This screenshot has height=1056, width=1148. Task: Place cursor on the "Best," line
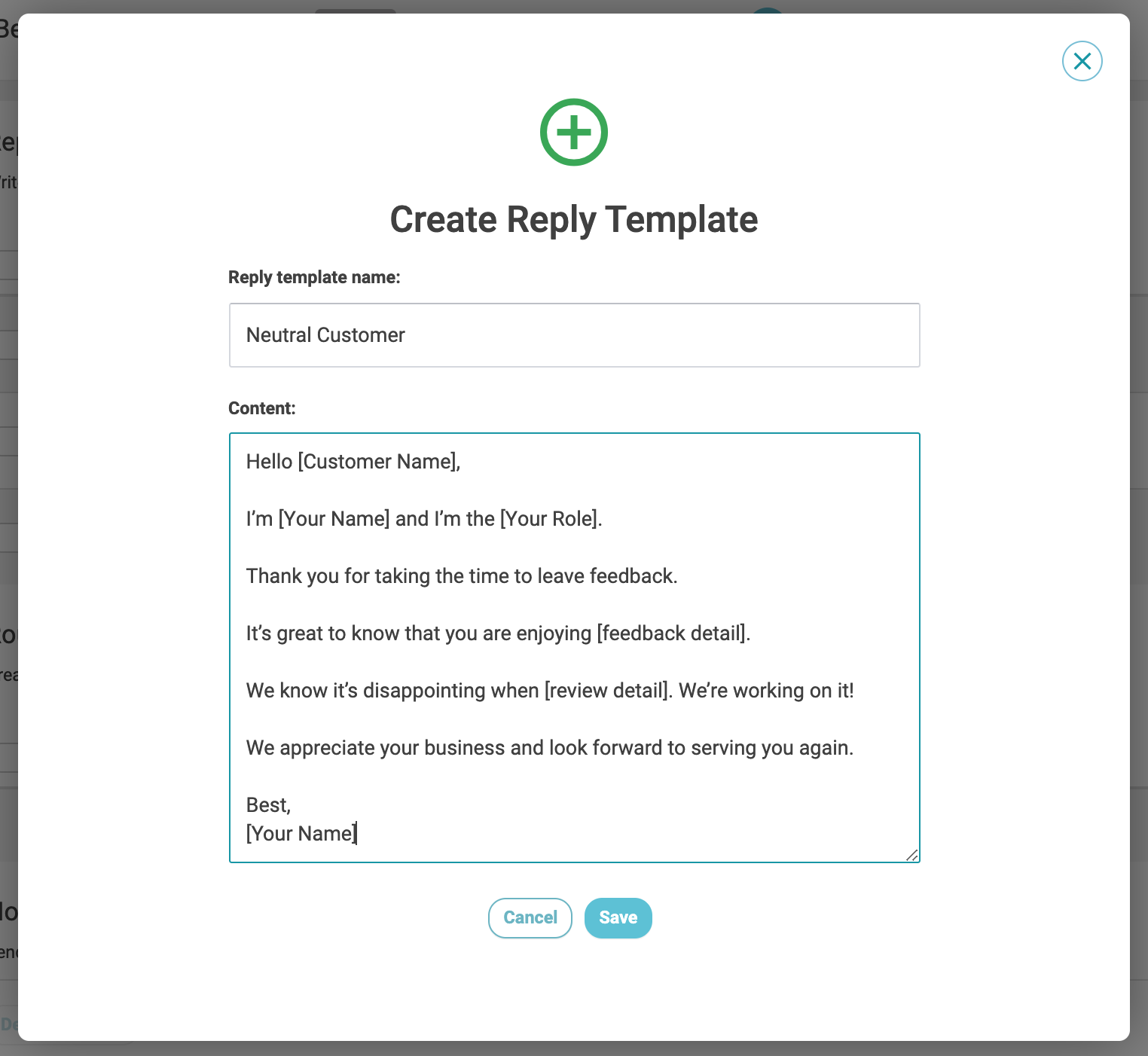268,805
